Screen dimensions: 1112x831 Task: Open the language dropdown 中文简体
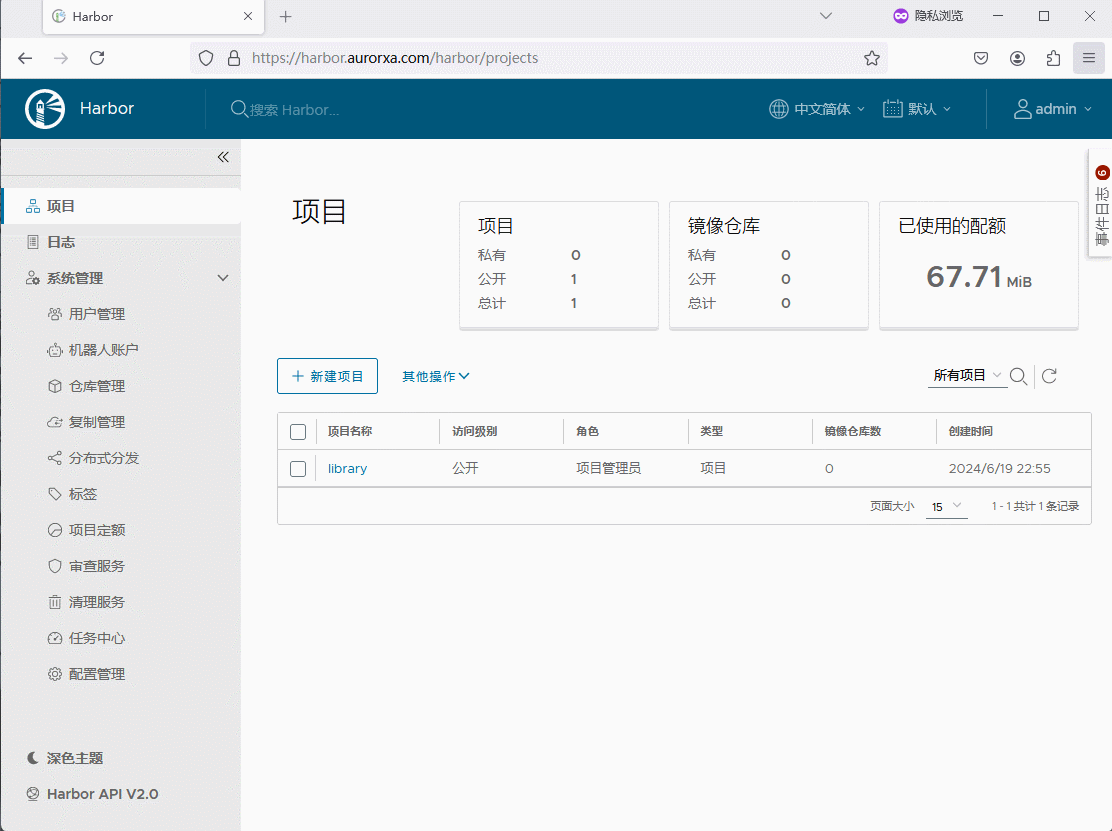coord(817,109)
